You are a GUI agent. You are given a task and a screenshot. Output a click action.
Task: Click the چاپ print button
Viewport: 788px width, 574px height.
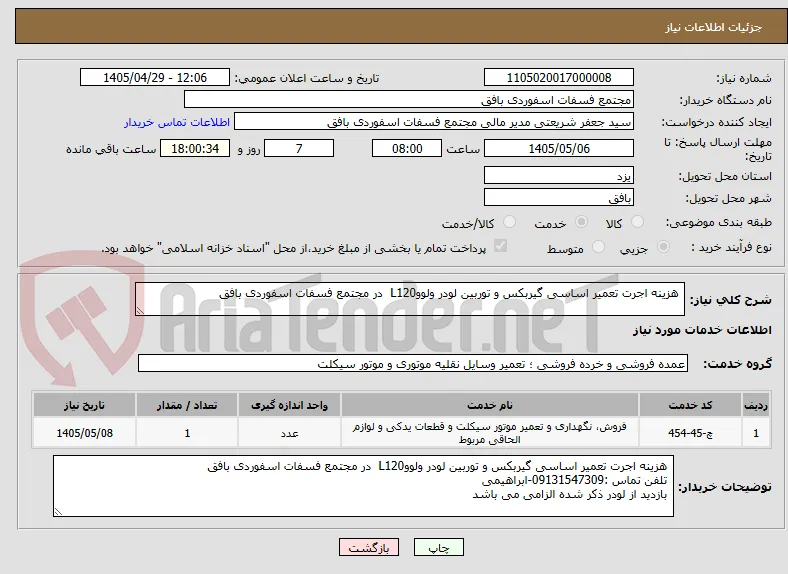pyautogui.click(x=439, y=547)
